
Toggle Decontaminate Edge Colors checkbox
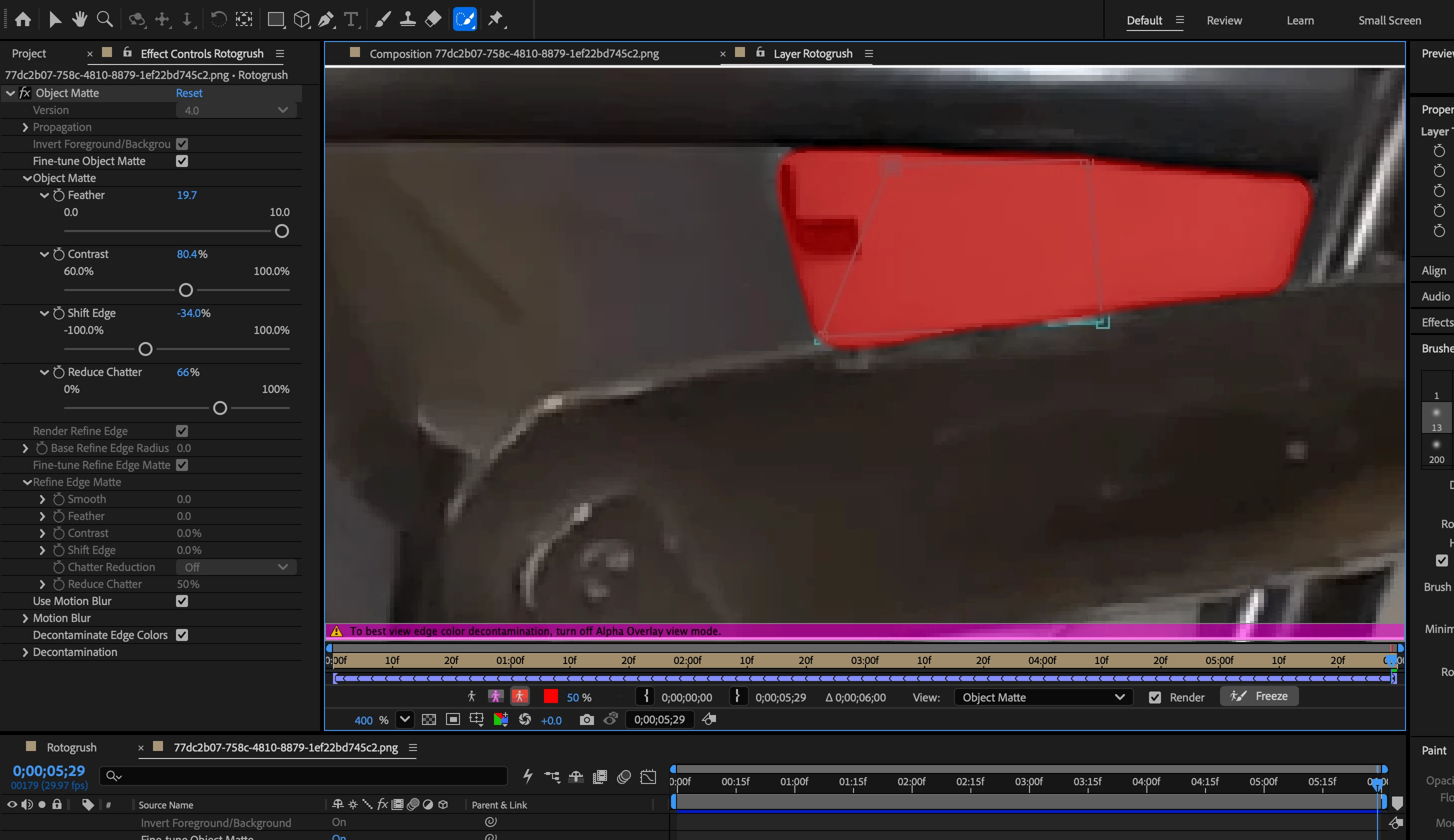181,634
